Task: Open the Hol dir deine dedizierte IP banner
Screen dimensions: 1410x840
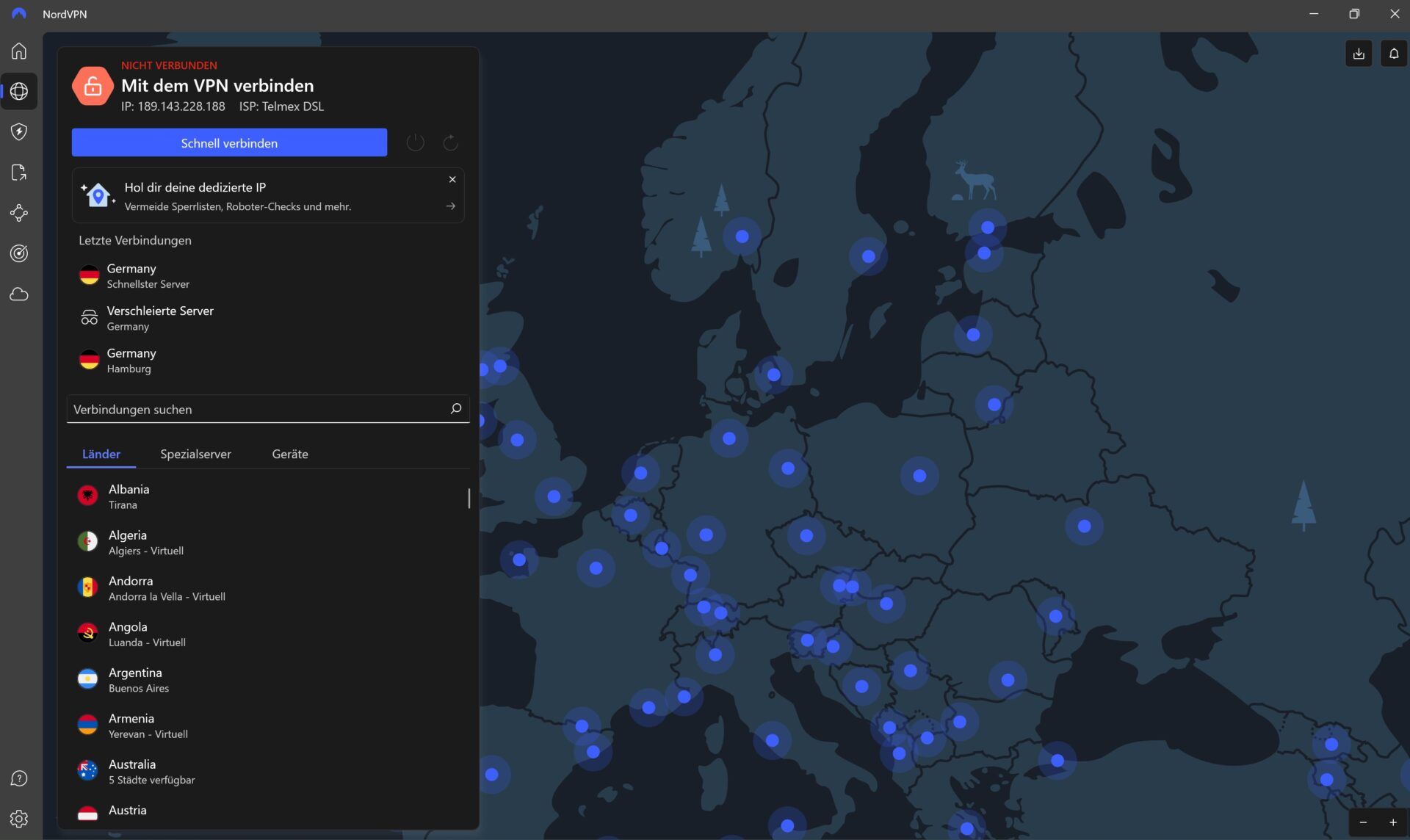Action: (268, 195)
